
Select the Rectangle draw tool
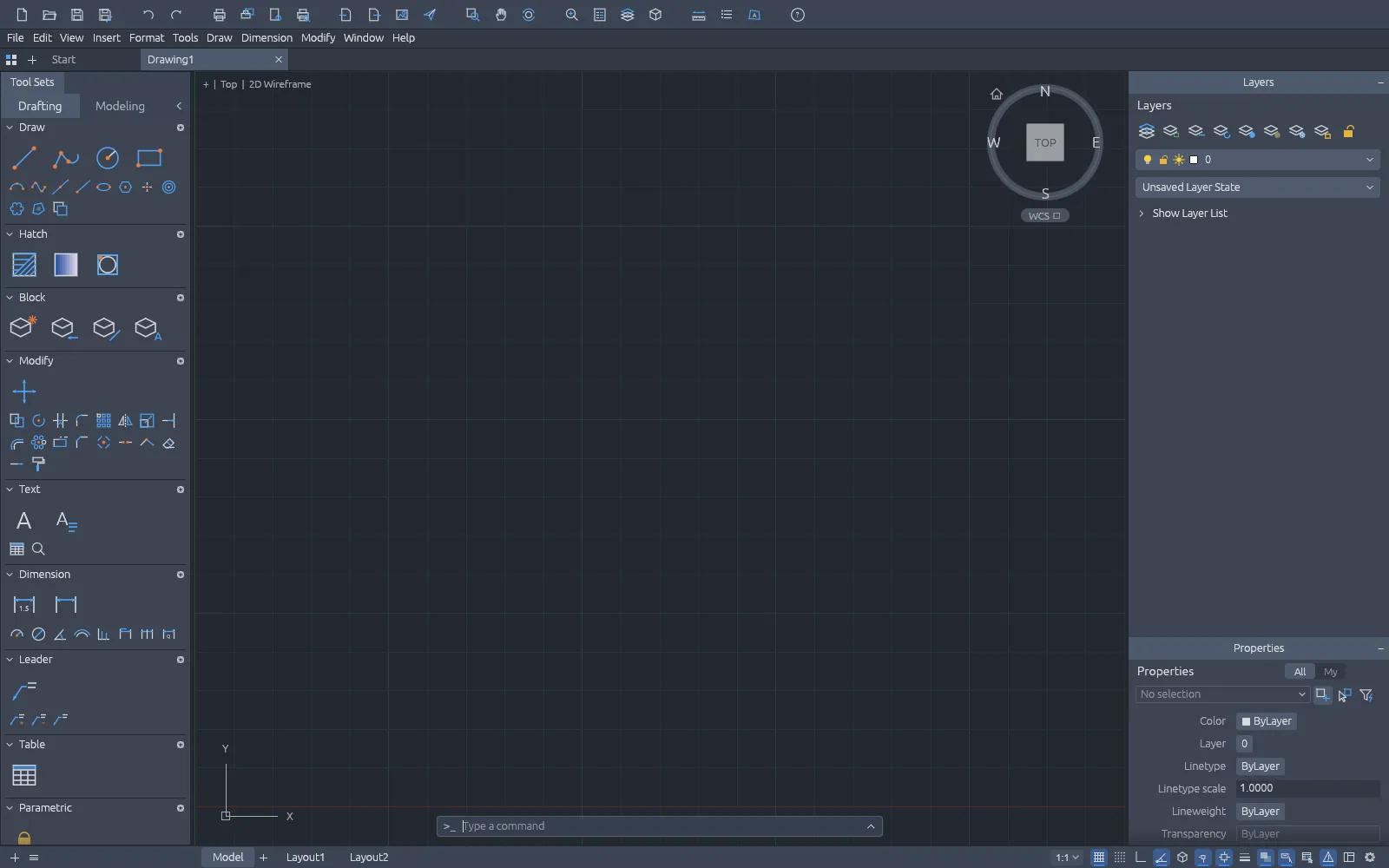click(x=149, y=158)
